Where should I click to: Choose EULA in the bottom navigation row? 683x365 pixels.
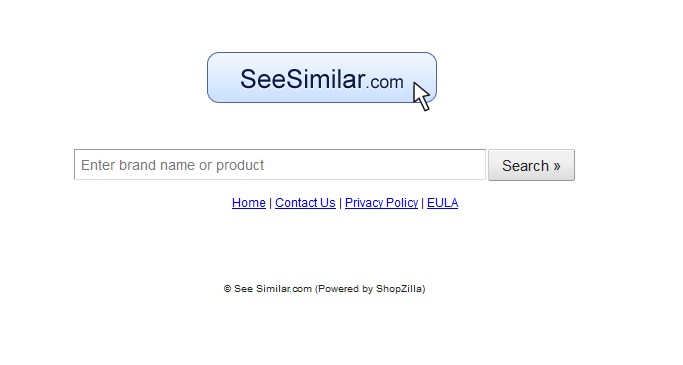[x=443, y=203]
